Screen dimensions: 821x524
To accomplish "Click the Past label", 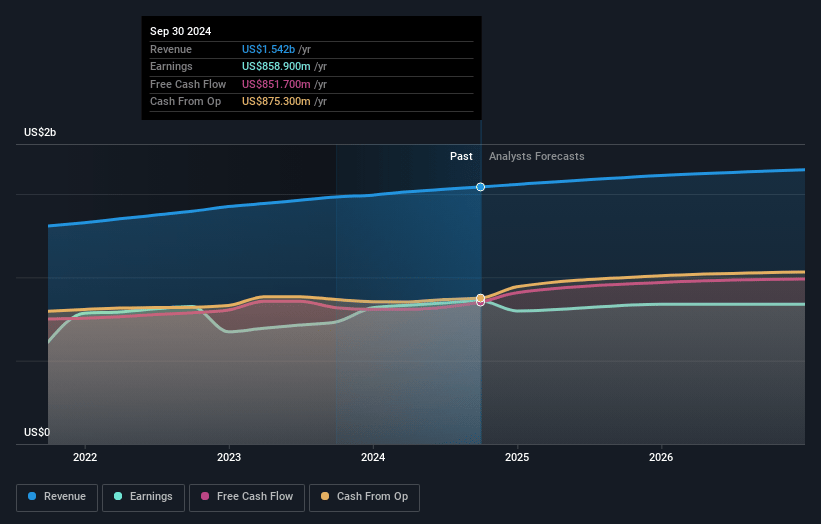I will tap(461, 156).
